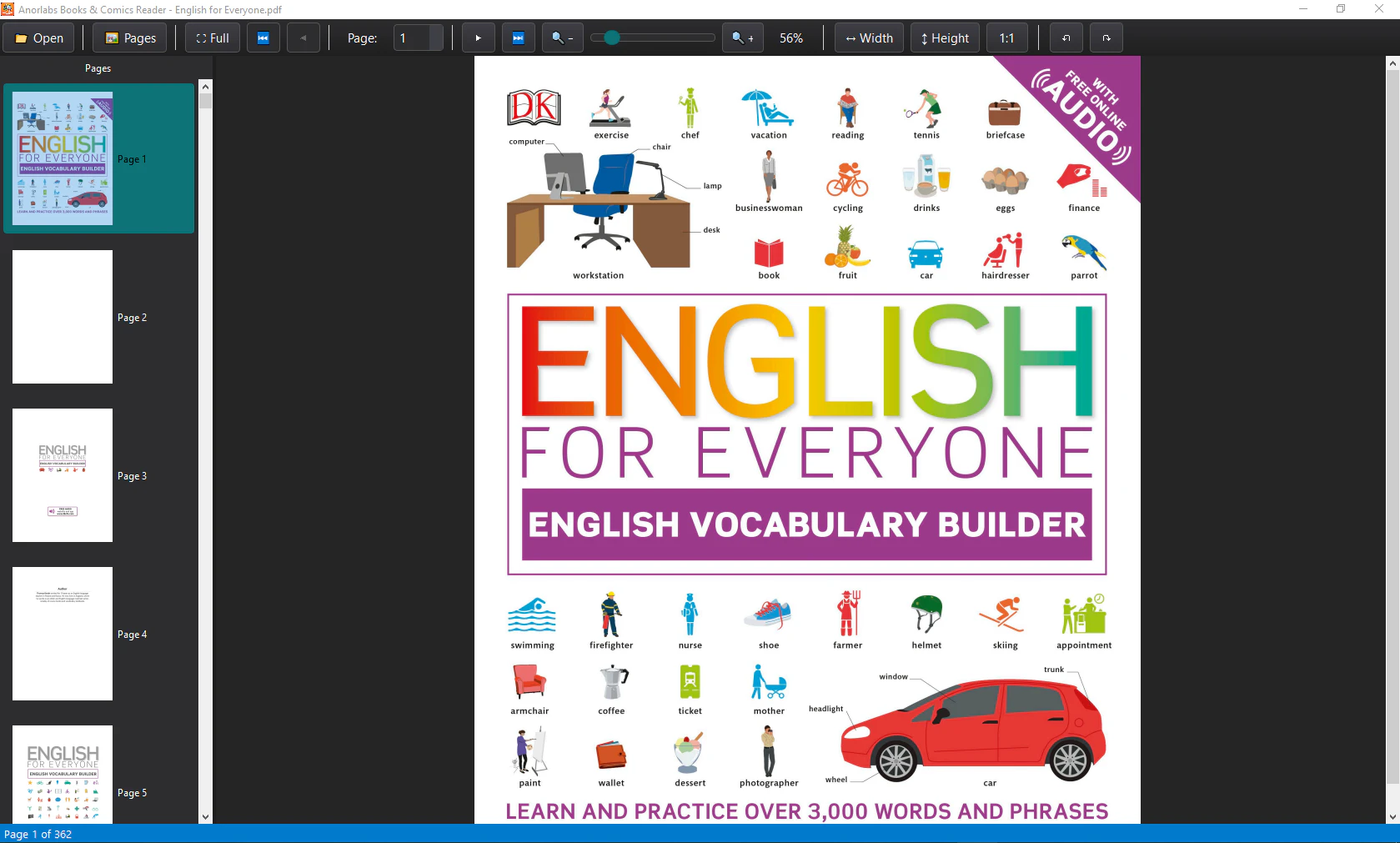Click the 'Page 1 of 362' status text
Image resolution: width=1400 pixels, height=843 pixels.
tap(38, 834)
